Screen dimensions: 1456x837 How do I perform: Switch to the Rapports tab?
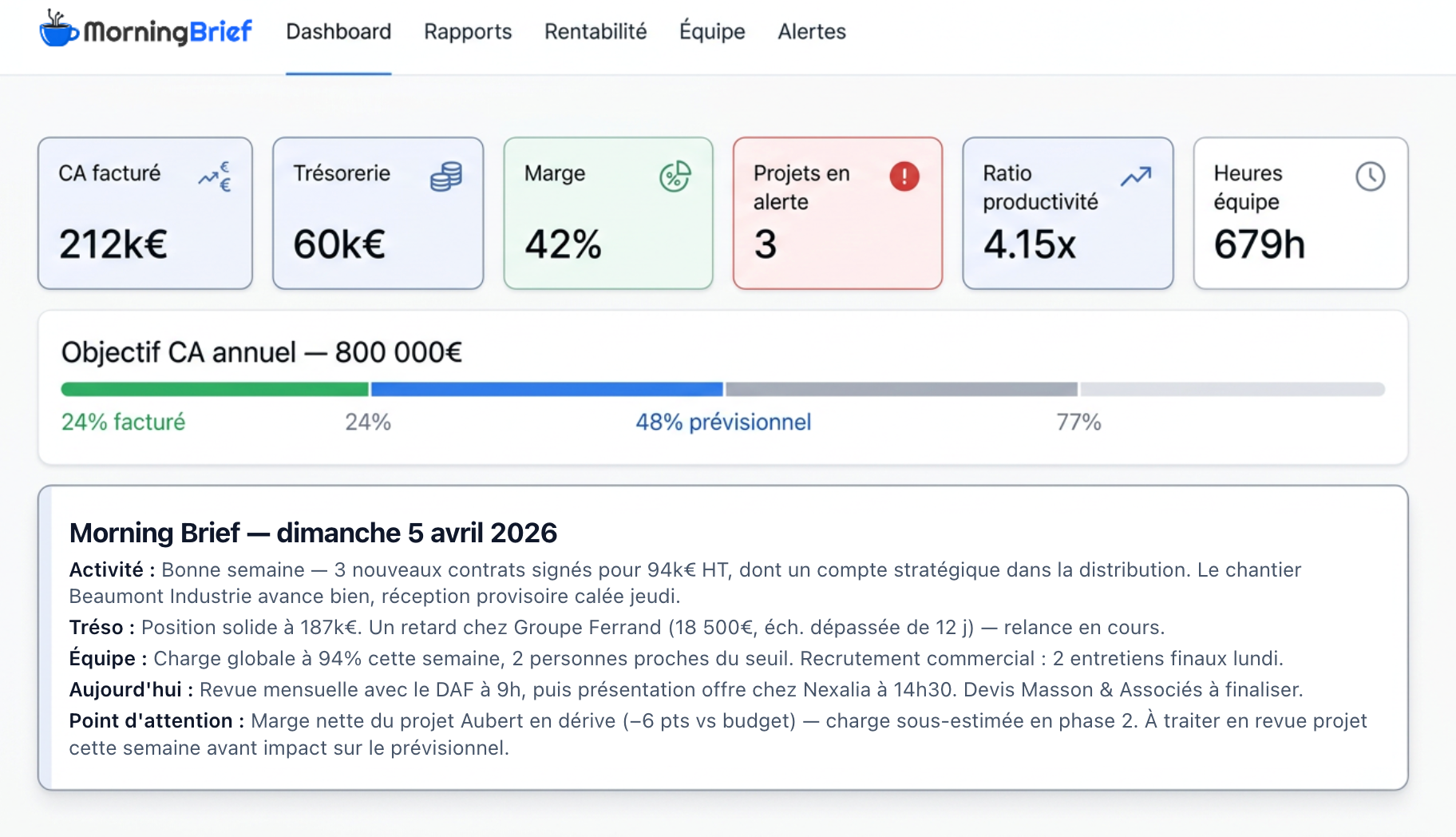468,32
